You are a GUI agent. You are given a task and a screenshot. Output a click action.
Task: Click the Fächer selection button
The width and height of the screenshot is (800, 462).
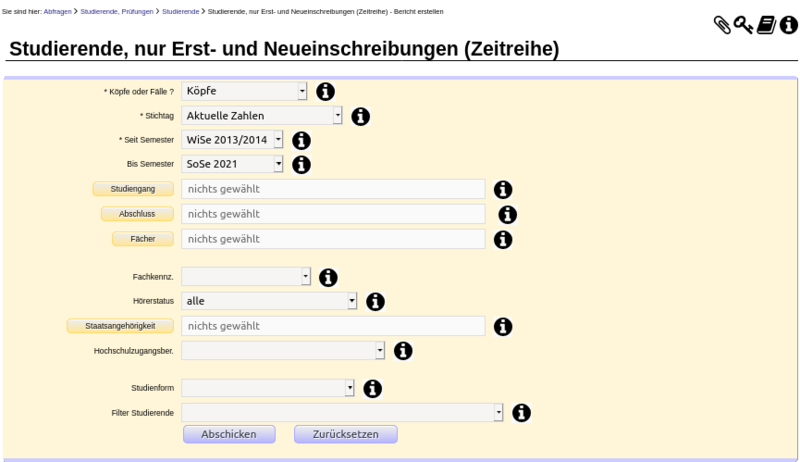pyautogui.click(x=143, y=239)
